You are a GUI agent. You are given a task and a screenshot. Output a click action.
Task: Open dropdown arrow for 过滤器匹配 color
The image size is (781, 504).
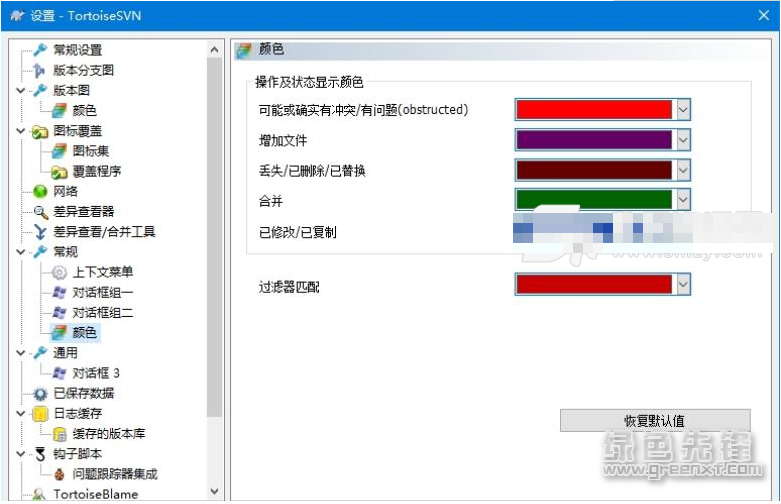683,284
